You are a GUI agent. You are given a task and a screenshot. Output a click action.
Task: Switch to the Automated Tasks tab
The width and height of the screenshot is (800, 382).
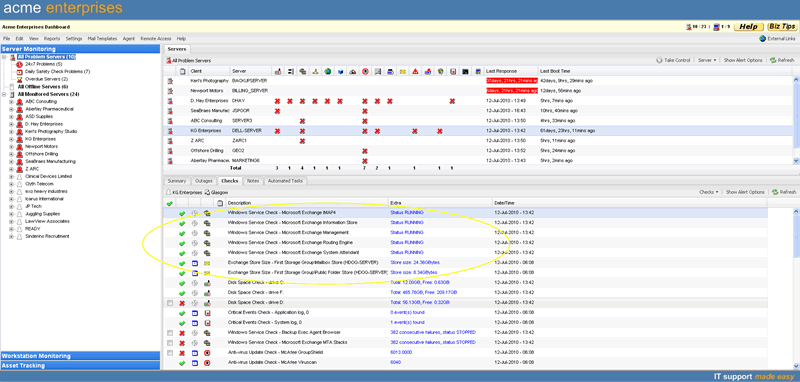click(x=285, y=181)
